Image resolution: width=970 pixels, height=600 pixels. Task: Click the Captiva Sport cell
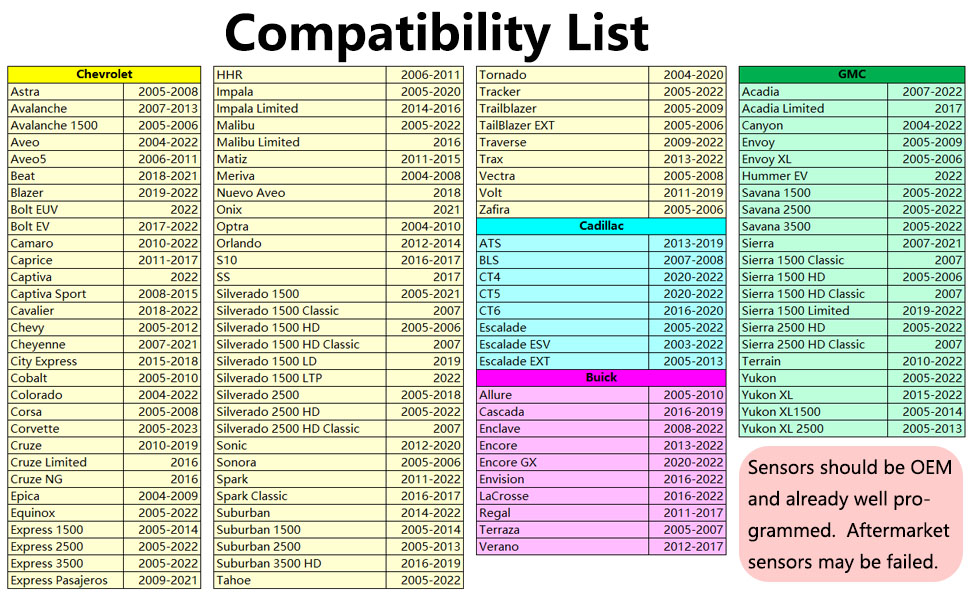click(66, 294)
